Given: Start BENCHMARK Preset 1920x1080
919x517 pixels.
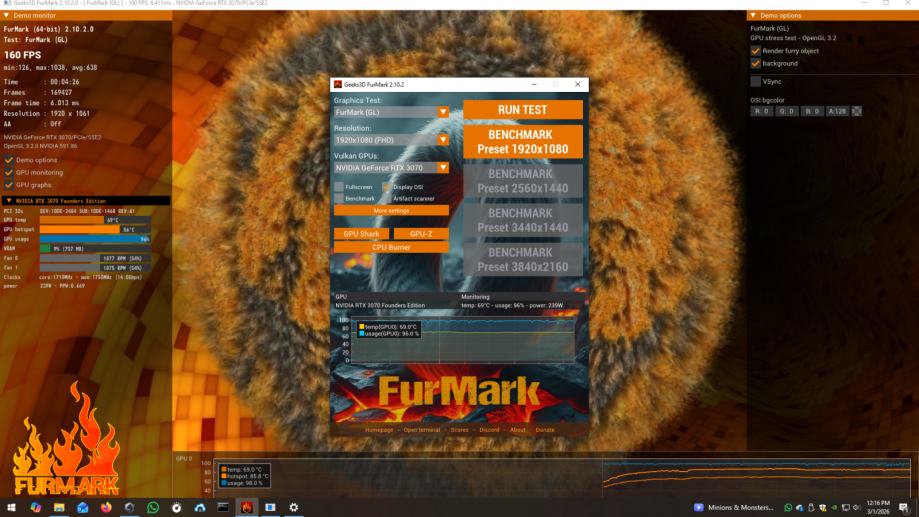Looking at the screenshot, I should click(523, 142).
